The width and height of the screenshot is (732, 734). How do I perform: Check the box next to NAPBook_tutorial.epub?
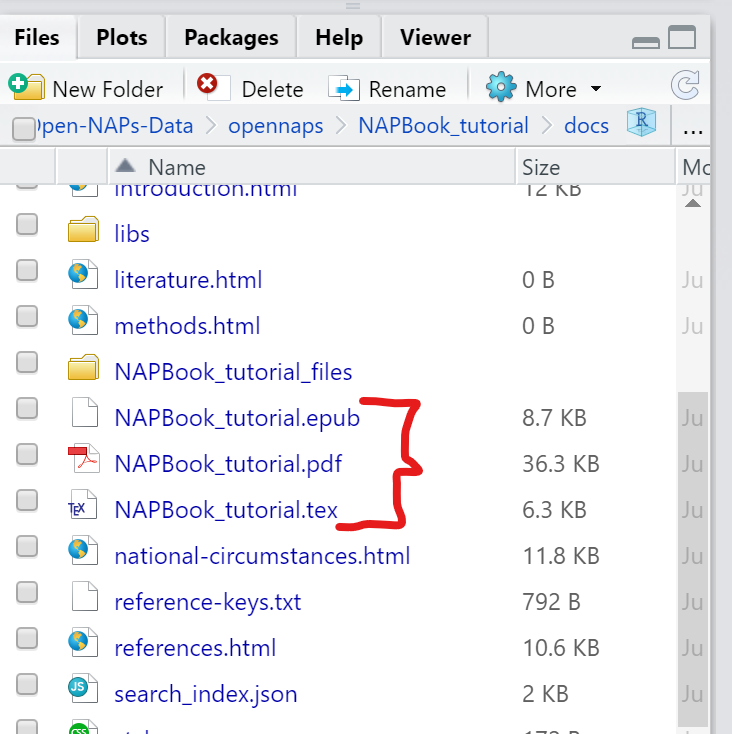click(27, 407)
